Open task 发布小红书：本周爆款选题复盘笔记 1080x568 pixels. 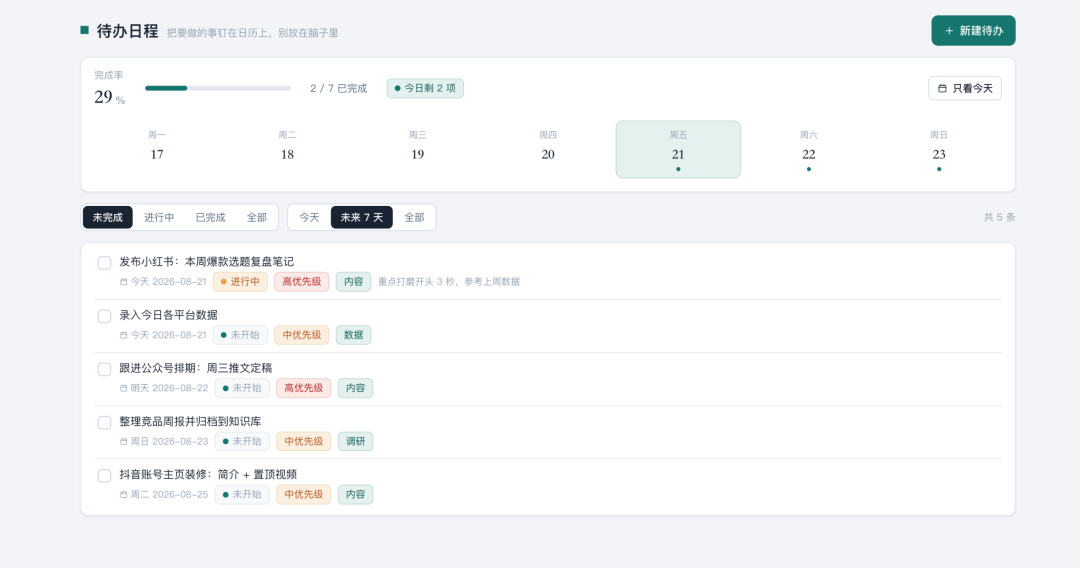(x=207, y=262)
